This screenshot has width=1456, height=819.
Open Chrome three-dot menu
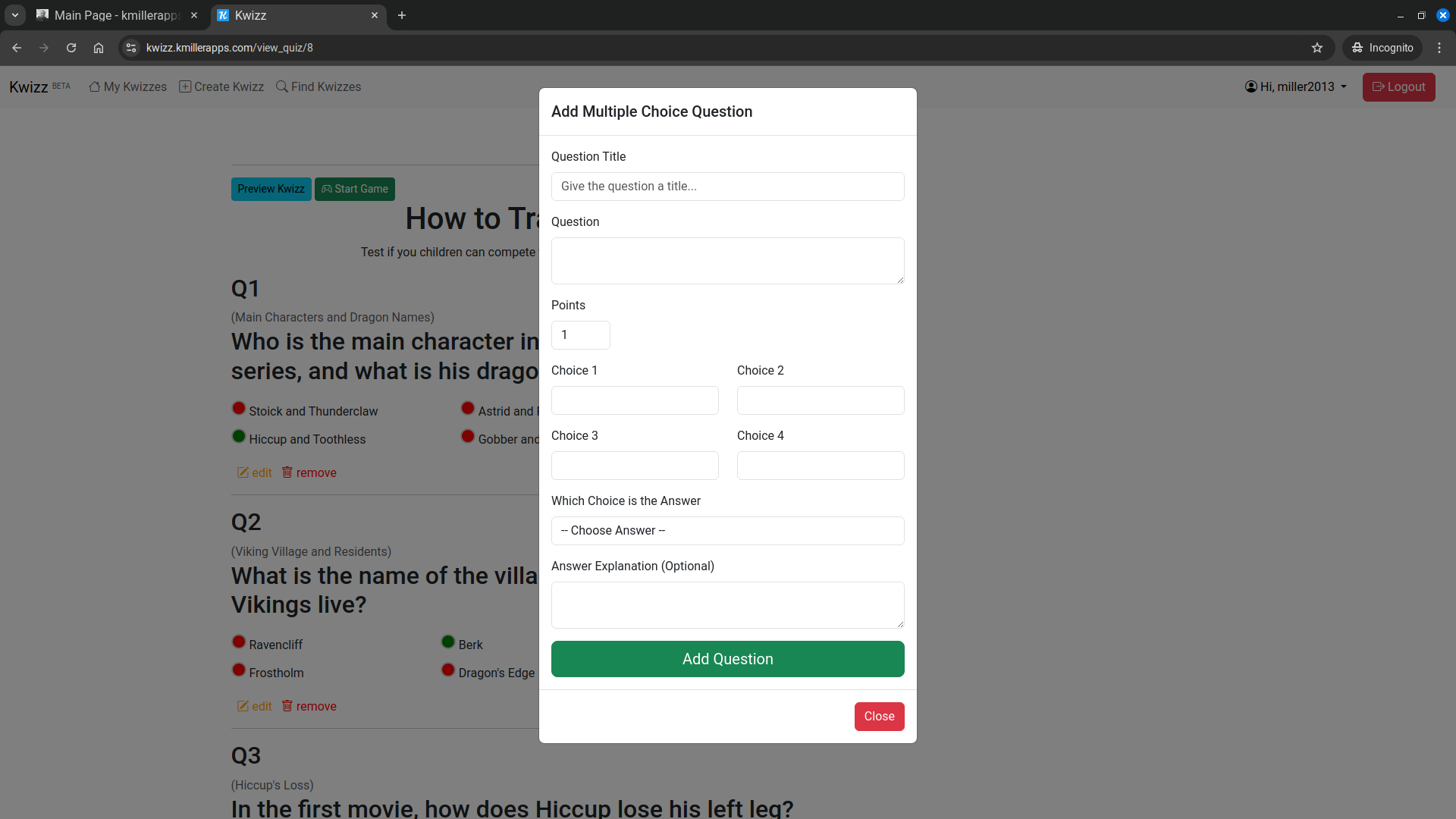pyautogui.click(x=1439, y=48)
